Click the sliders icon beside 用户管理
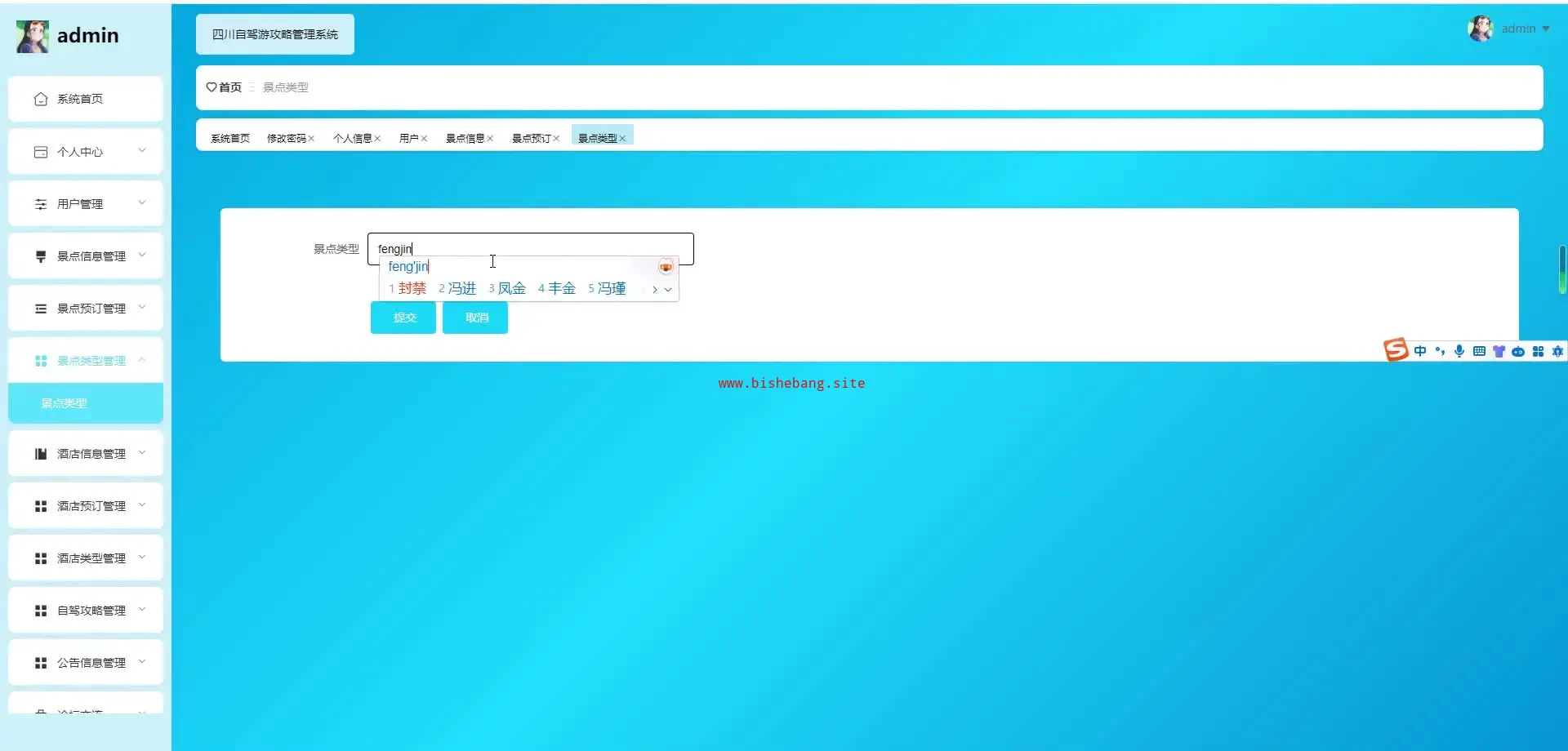Image resolution: width=1568 pixels, height=751 pixels. [41, 204]
